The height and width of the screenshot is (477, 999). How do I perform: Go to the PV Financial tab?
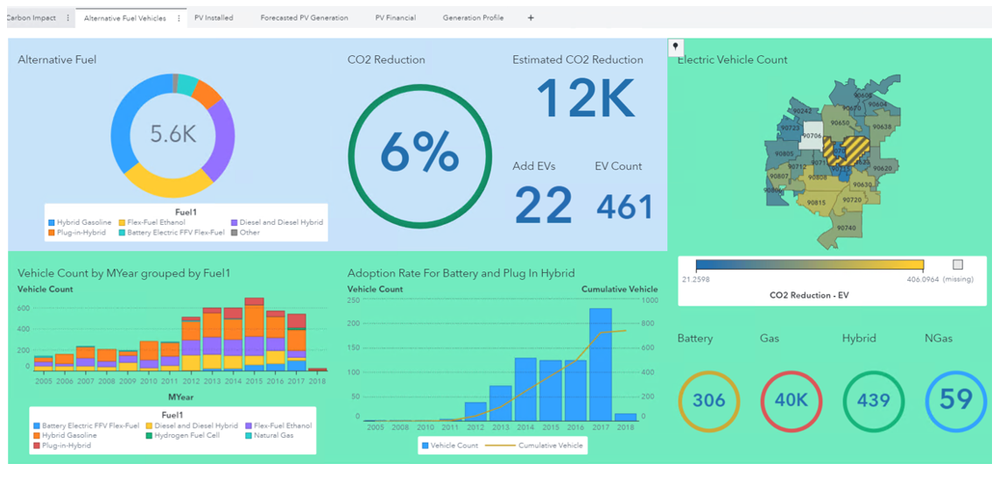click(395, 18)
